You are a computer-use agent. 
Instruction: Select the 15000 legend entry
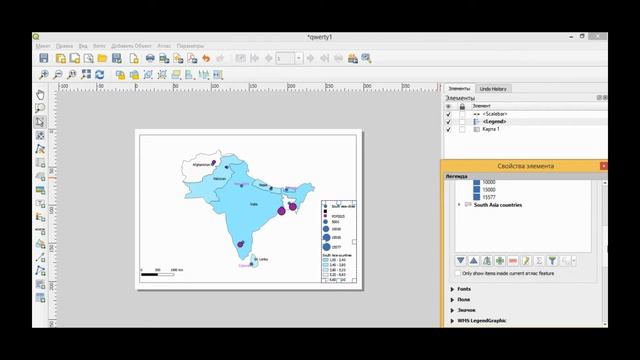tap(489, 190)
